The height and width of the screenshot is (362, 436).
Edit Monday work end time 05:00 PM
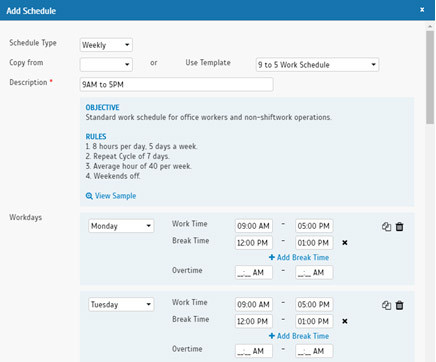314,226
